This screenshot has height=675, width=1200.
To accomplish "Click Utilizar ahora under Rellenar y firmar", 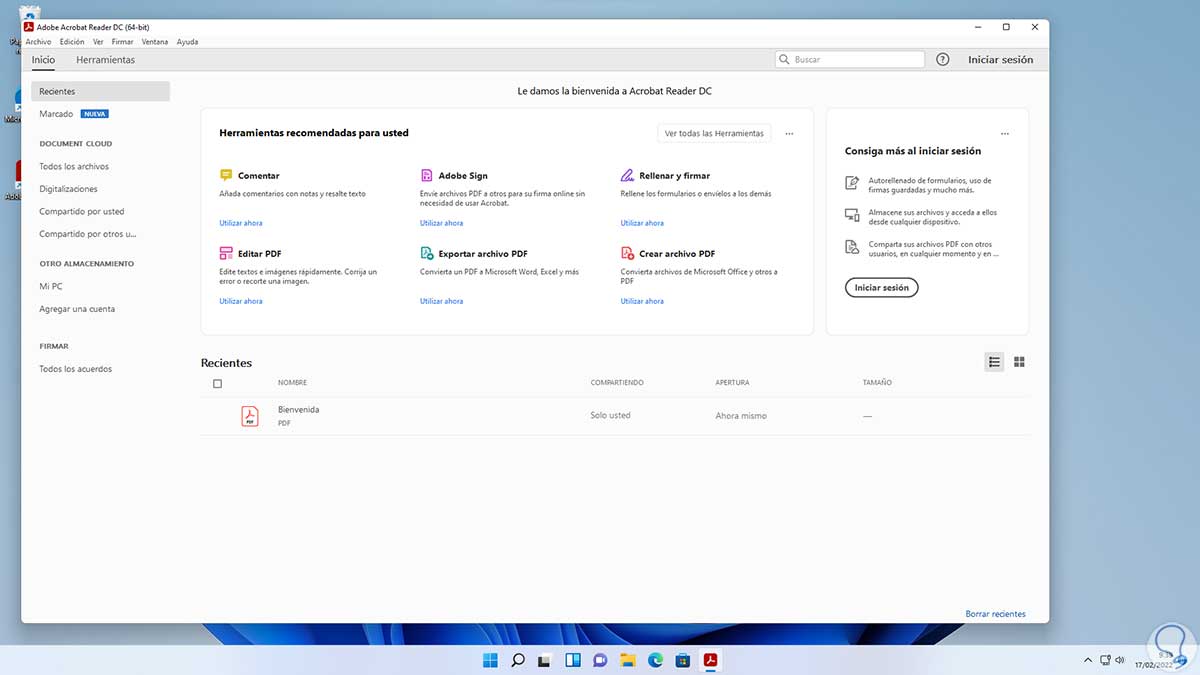I will tap(642, 223).
